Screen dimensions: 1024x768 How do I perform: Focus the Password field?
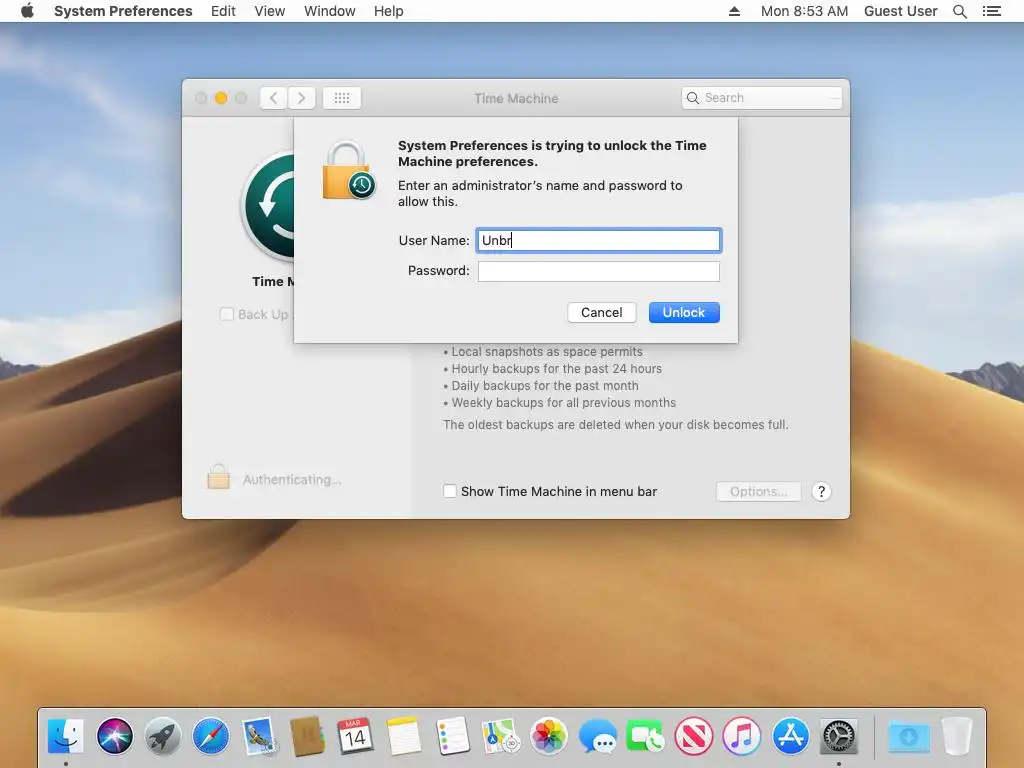[x=598, y=271]
